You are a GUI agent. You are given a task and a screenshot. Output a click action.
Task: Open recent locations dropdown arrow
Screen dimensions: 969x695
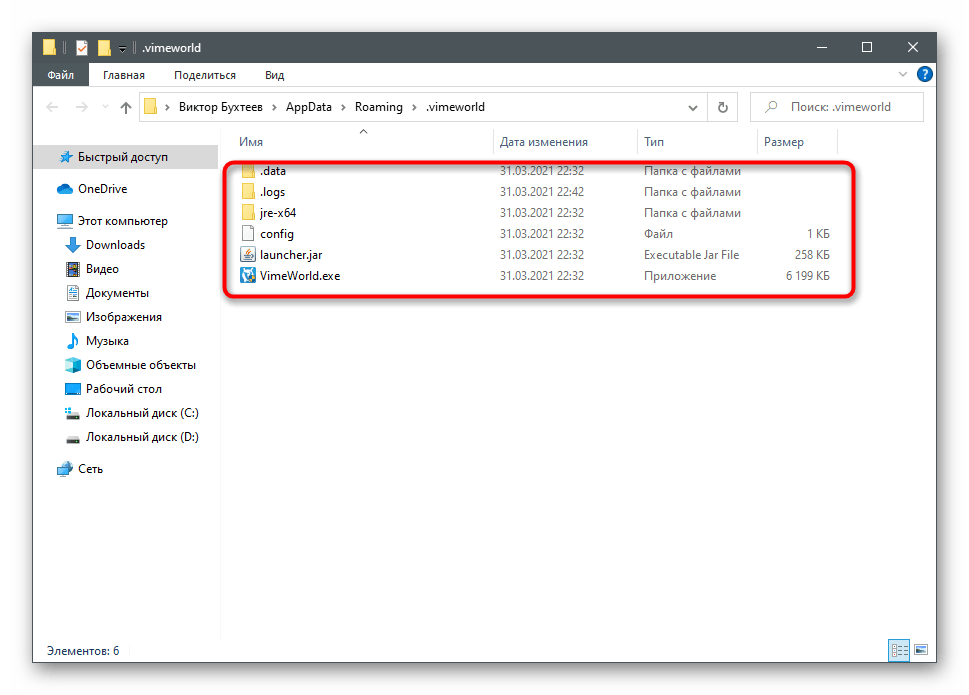(106, 107)
